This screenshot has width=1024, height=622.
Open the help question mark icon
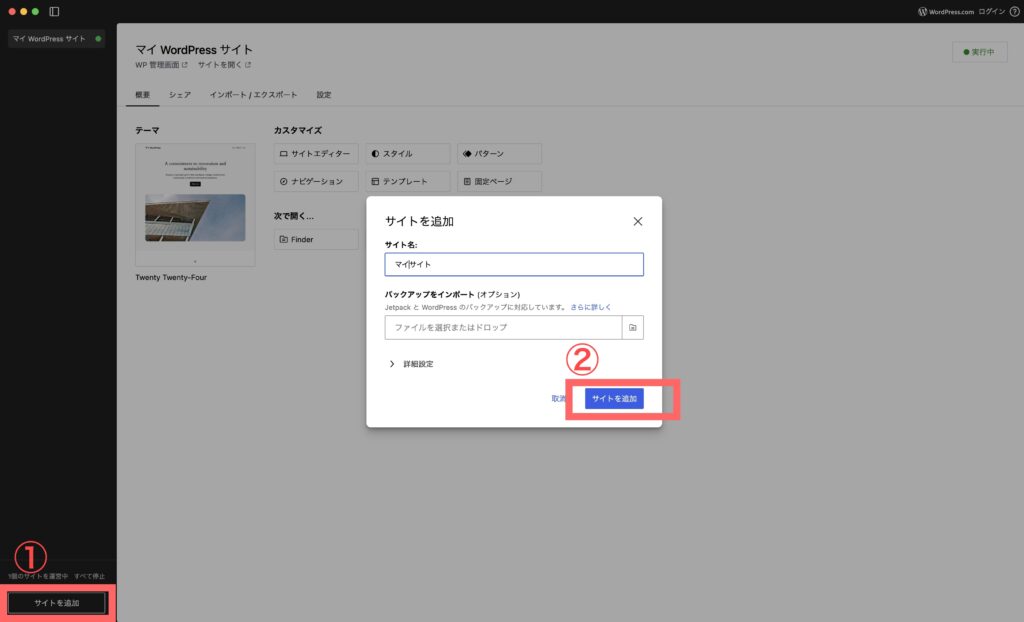click(1014, 11)
